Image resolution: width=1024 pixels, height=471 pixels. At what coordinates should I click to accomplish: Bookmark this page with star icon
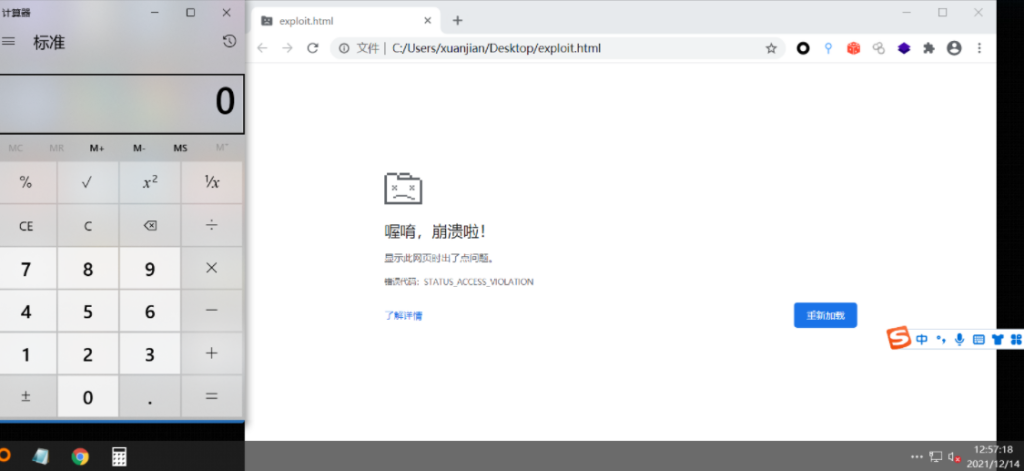tap(771, 48)
